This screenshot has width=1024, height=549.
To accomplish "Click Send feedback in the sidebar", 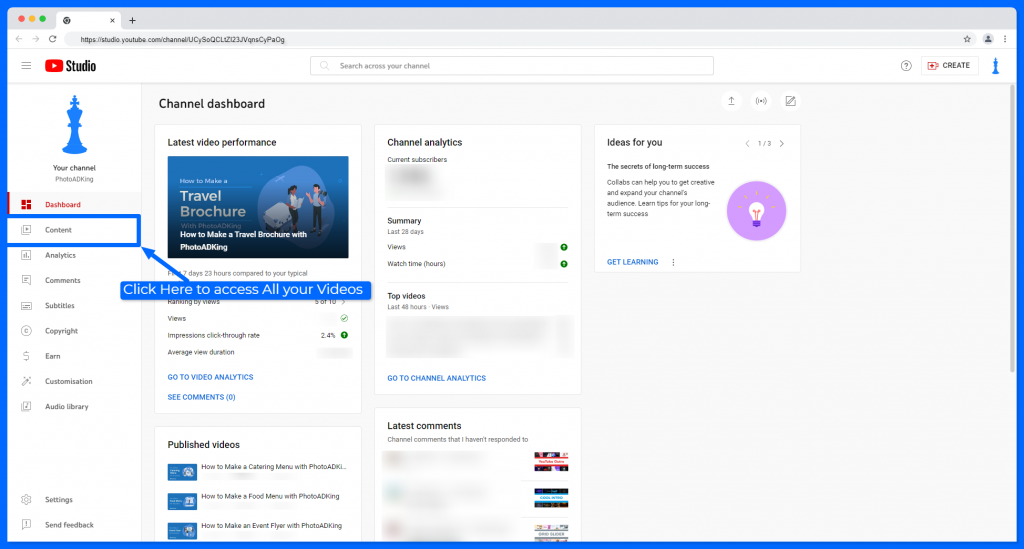I will coord(74,525).
